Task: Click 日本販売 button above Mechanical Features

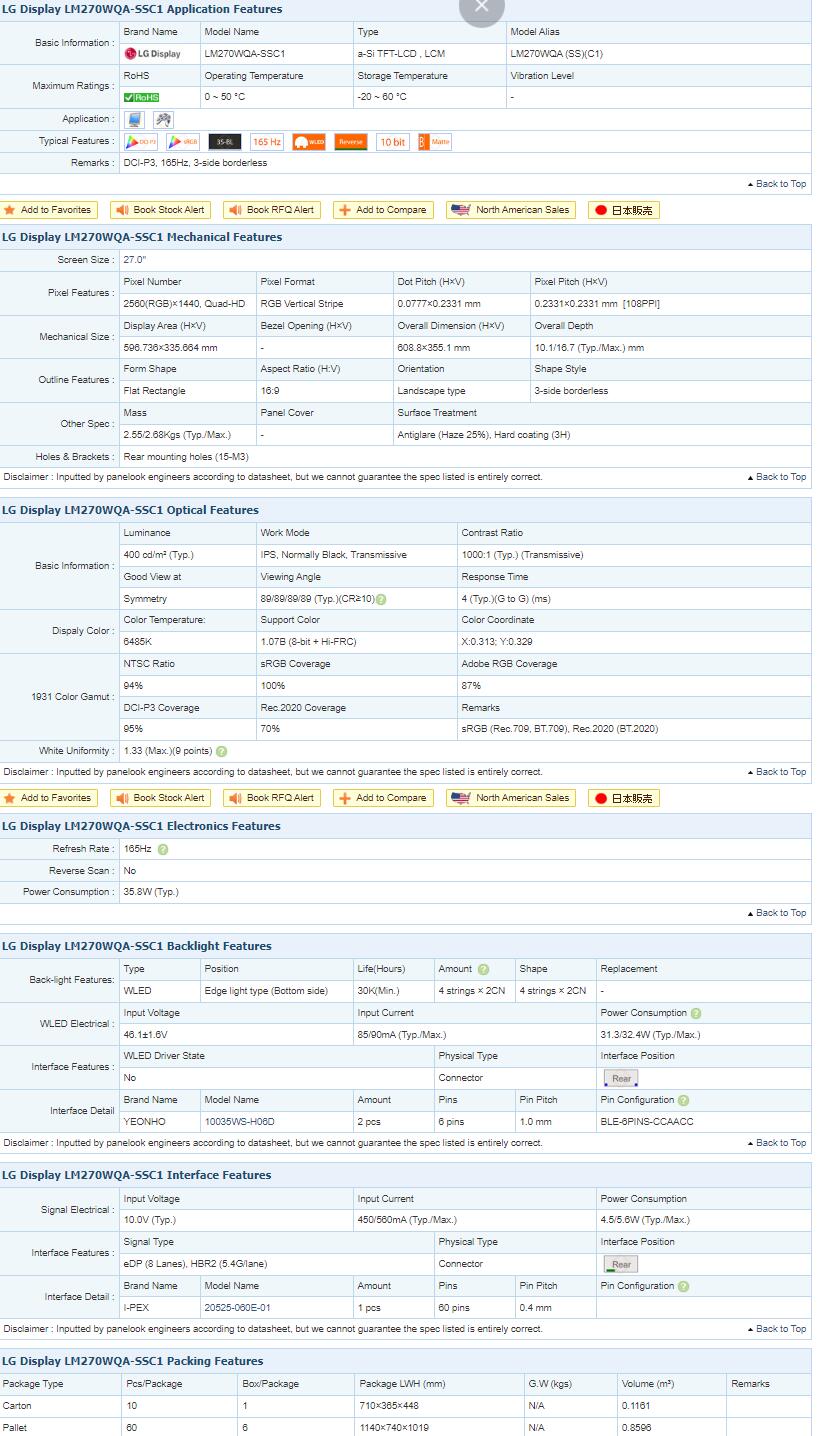Action: pos(624,210)
